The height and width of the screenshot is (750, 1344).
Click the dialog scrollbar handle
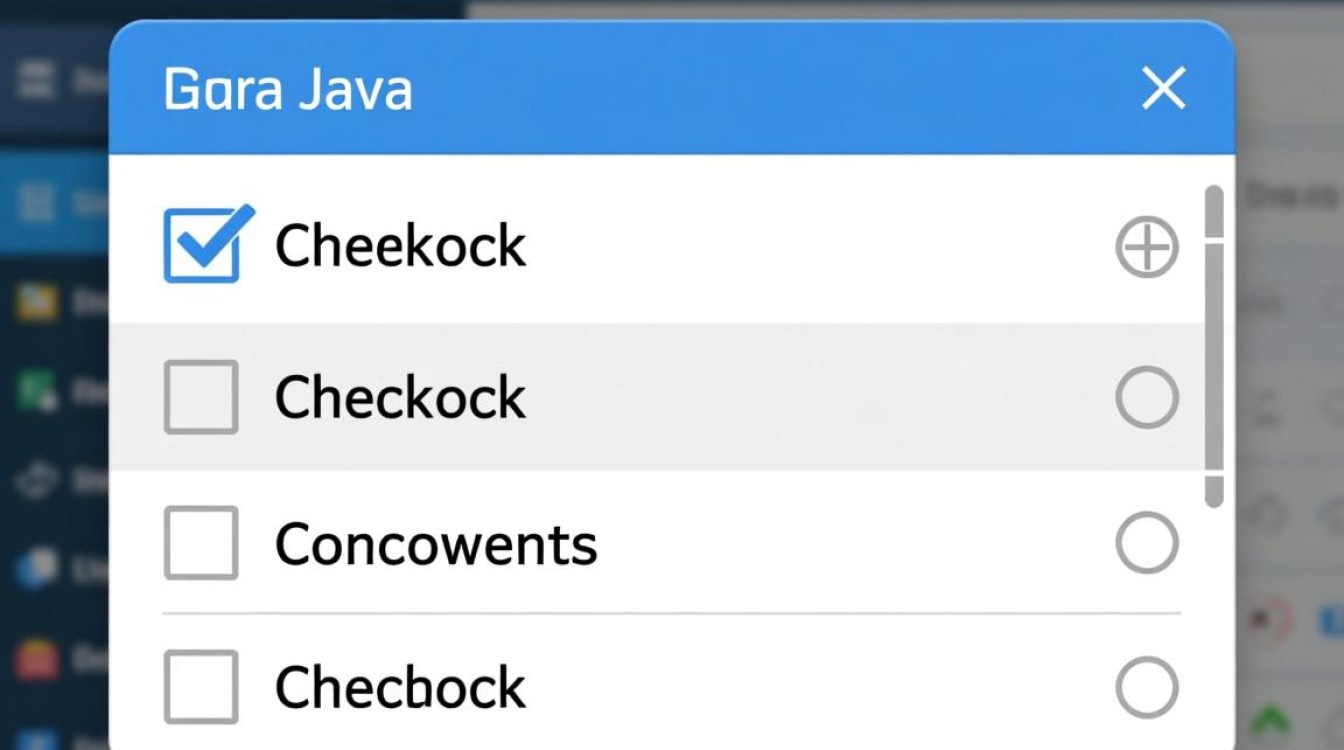pyautogui.click(x=1214, y=340)
